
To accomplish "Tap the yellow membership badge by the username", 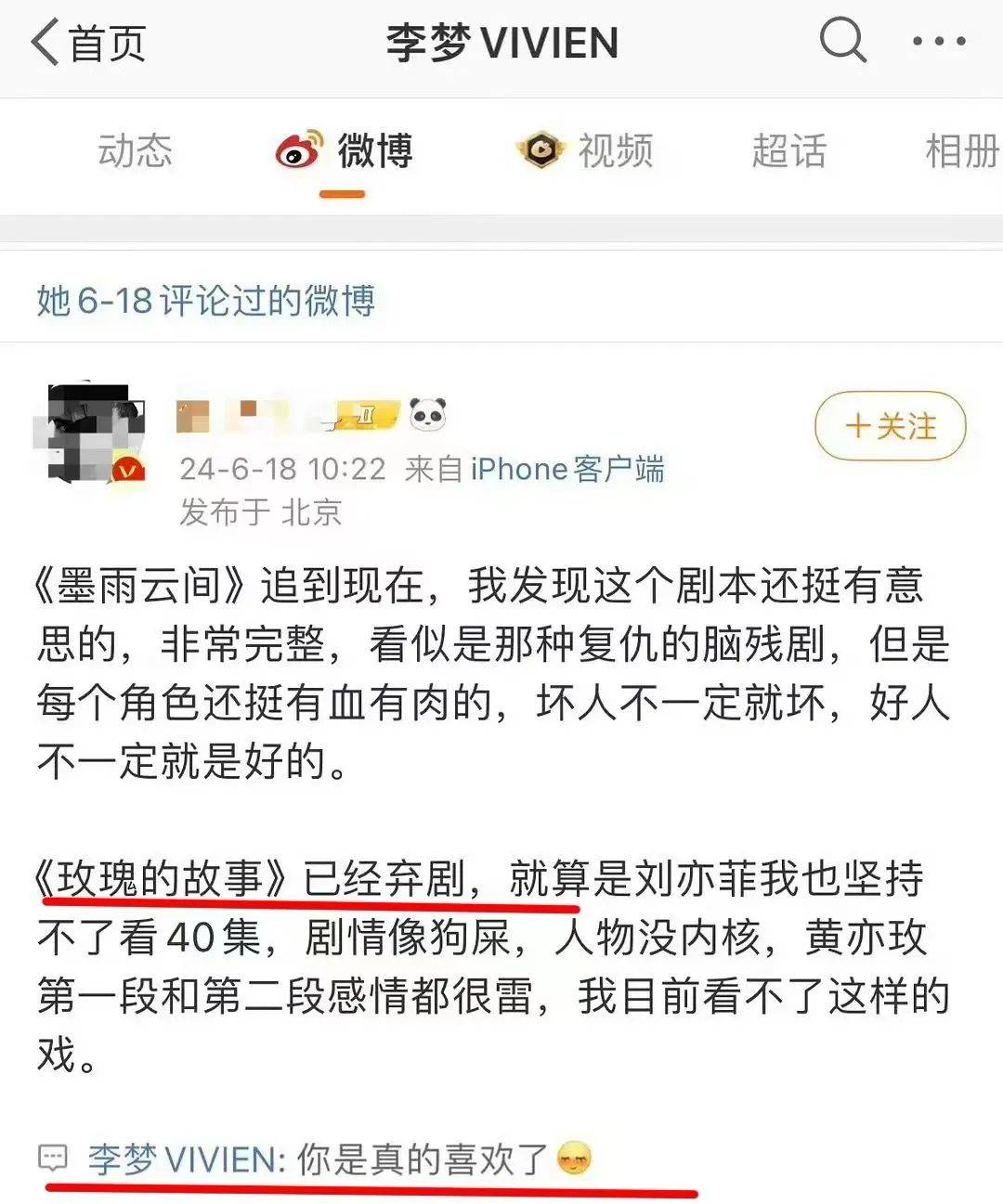I will 367,415.
